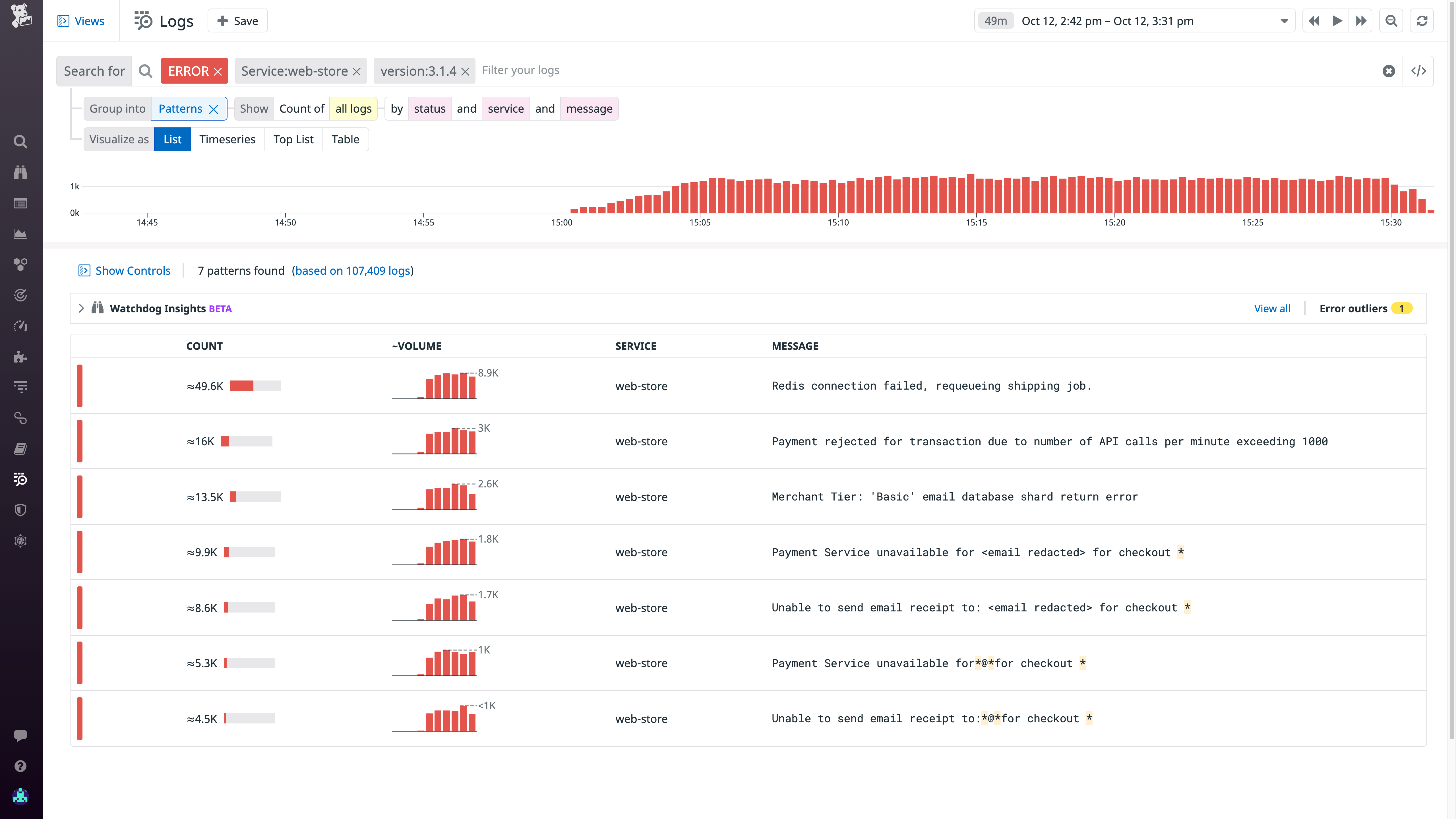This screenshot has height=819, width=1456.
Task: Open the Watchdog binoculars icon in the sidebar
Action: click(x=20, y=172)
